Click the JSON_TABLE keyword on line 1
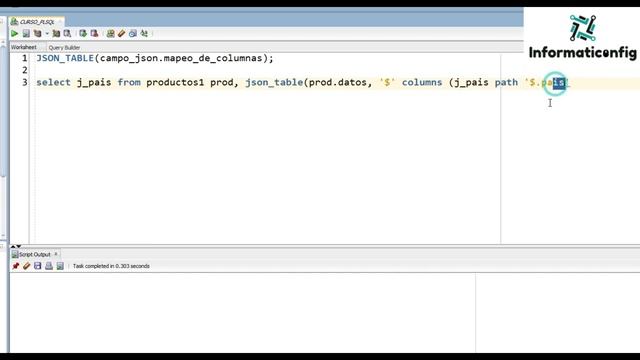This screenshot has width=640, height=360. tap(65, 58)
